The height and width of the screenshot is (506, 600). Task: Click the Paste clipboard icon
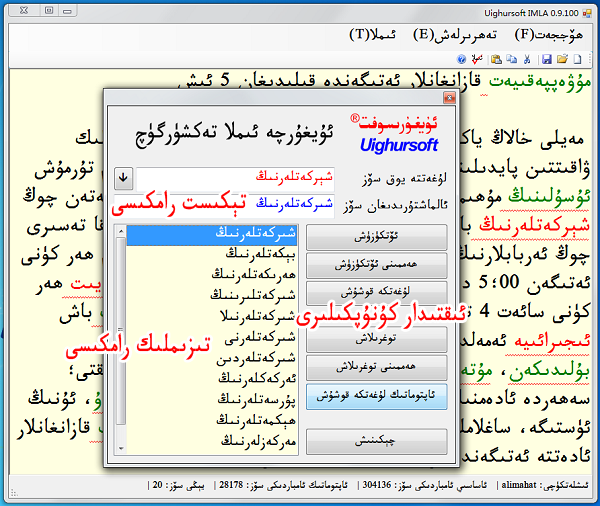(x=497, y=59)
